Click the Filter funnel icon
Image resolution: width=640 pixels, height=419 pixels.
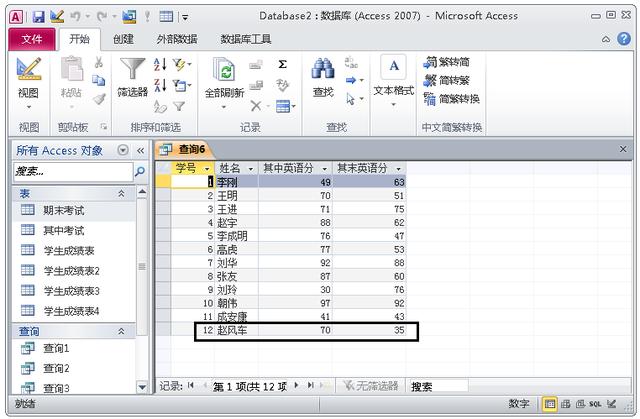132,69
